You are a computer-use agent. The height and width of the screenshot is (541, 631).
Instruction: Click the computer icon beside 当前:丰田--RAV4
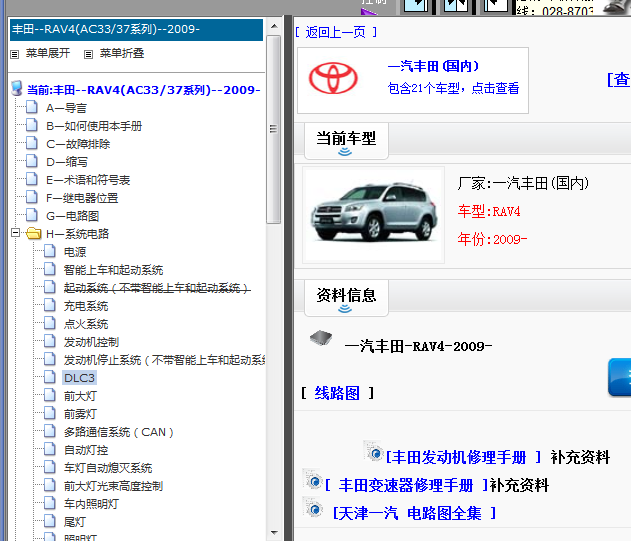(x=17, y=88)
